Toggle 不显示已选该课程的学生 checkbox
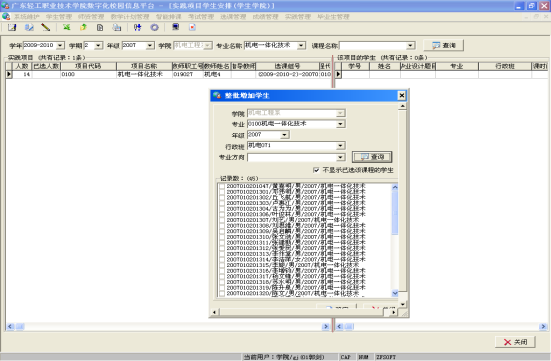This screenshot has height=361, width=551. coord(316,170)
